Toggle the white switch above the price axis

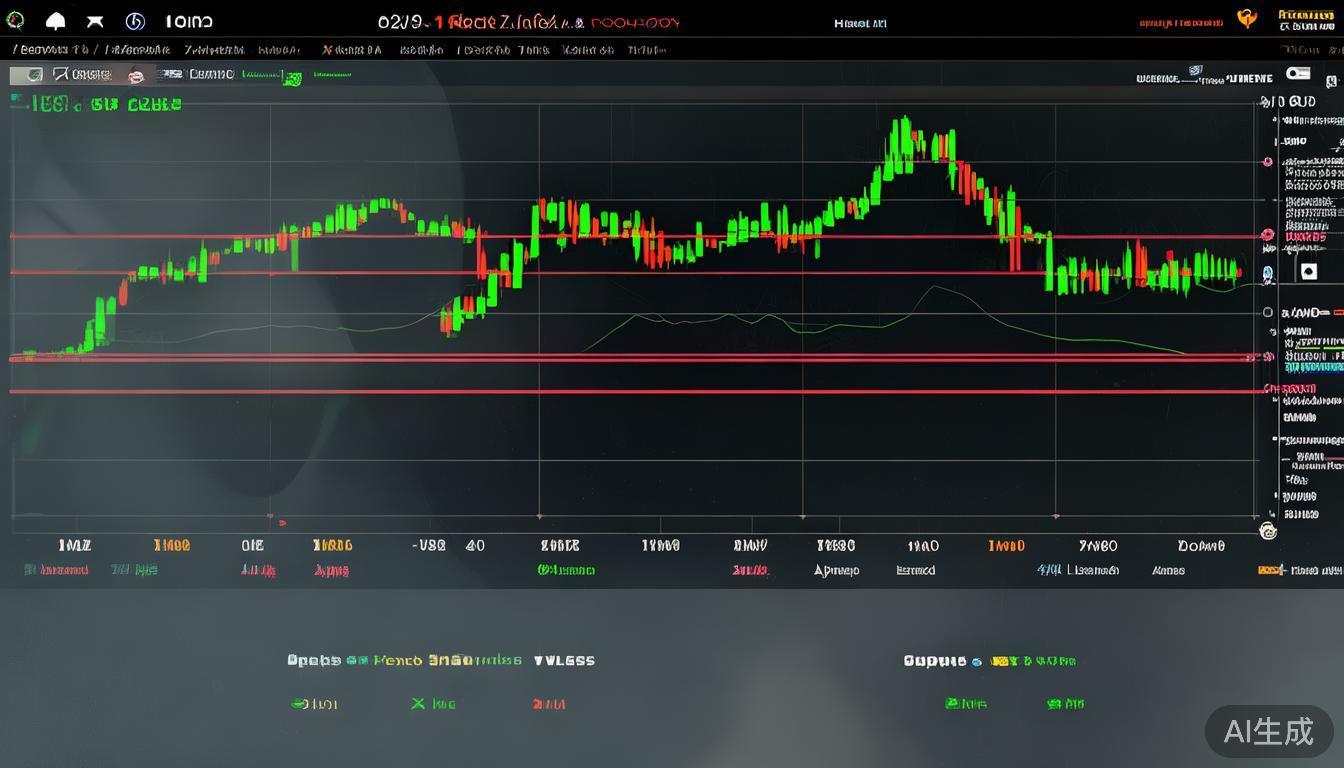[x=1298, y=74]
